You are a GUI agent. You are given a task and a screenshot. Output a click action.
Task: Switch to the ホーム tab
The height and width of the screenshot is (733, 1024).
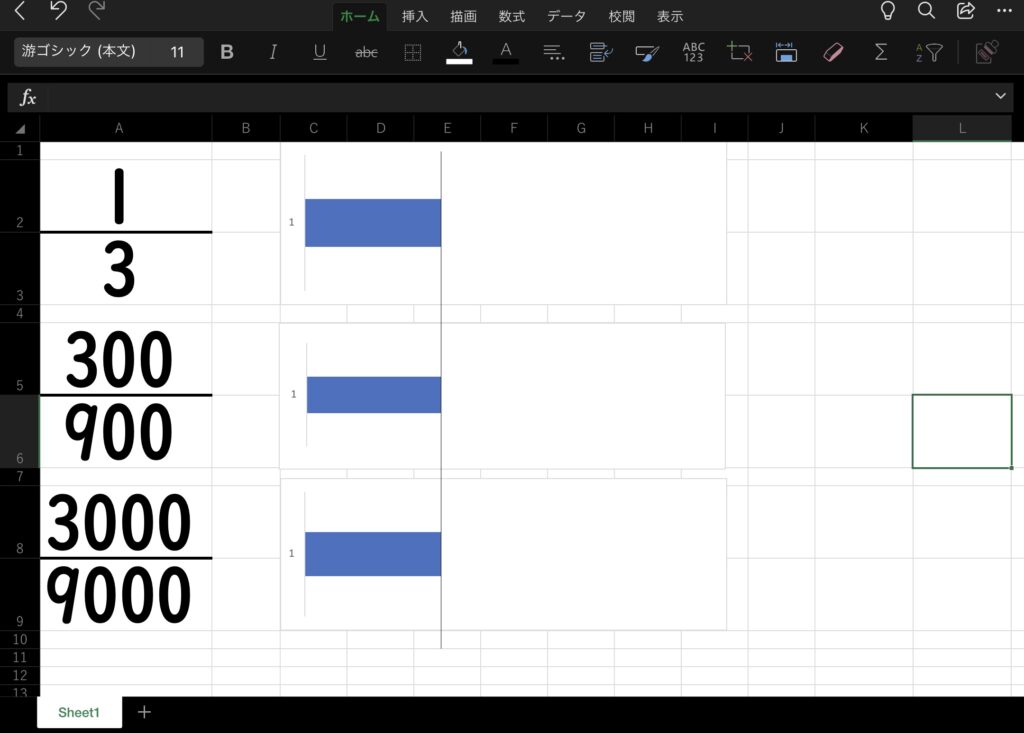pyautogui.click(x=359, y=16)
